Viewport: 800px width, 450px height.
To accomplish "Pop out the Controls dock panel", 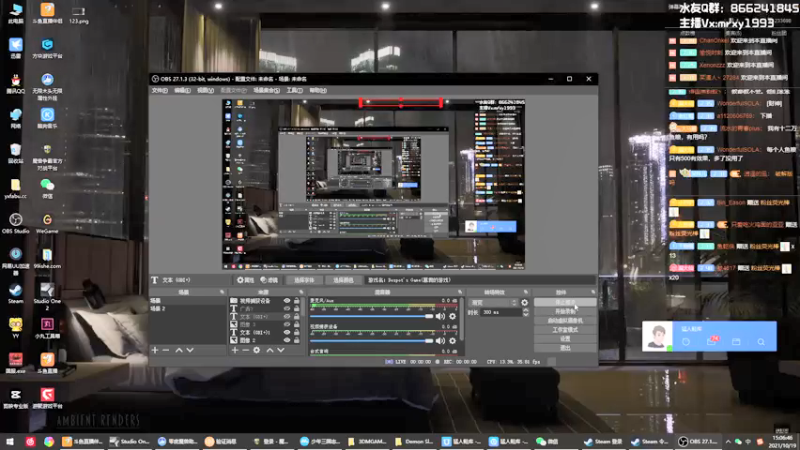I will coord(593,292).
